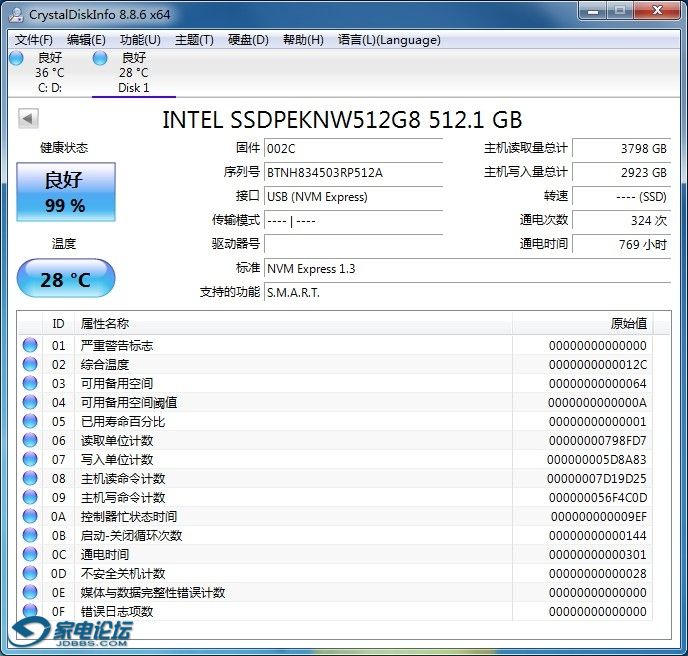Open the 主题(T) menu
Screen dimensions: 688x656
pos(194,40)
